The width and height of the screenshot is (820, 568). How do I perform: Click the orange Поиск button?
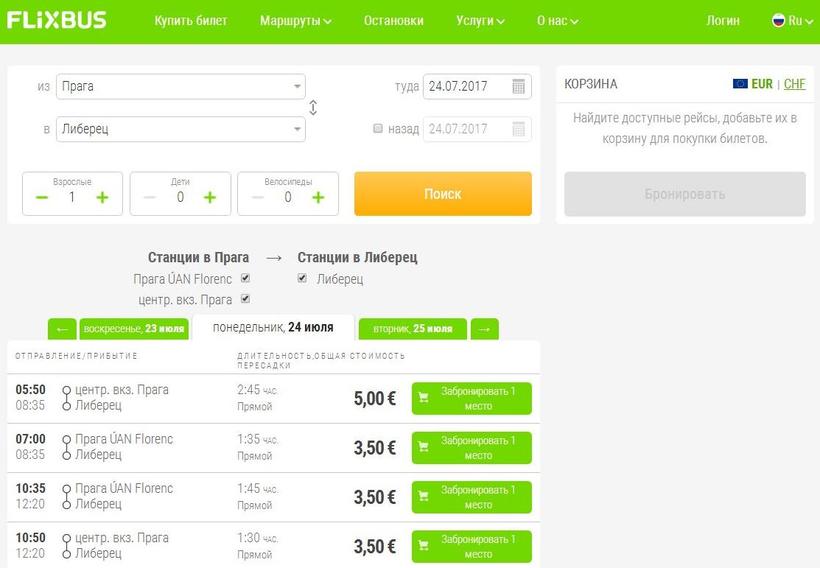[x=443, y=194]
